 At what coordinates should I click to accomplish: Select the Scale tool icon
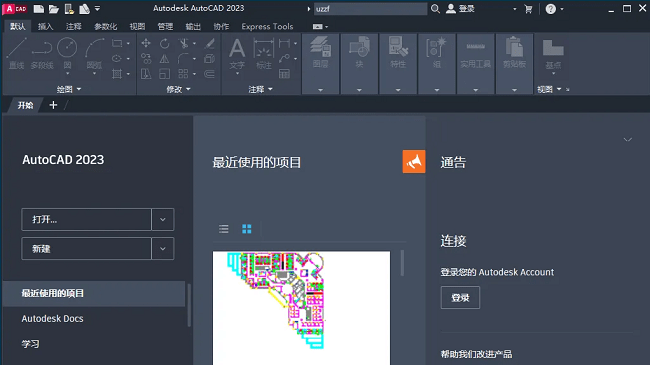coord(165,74)
